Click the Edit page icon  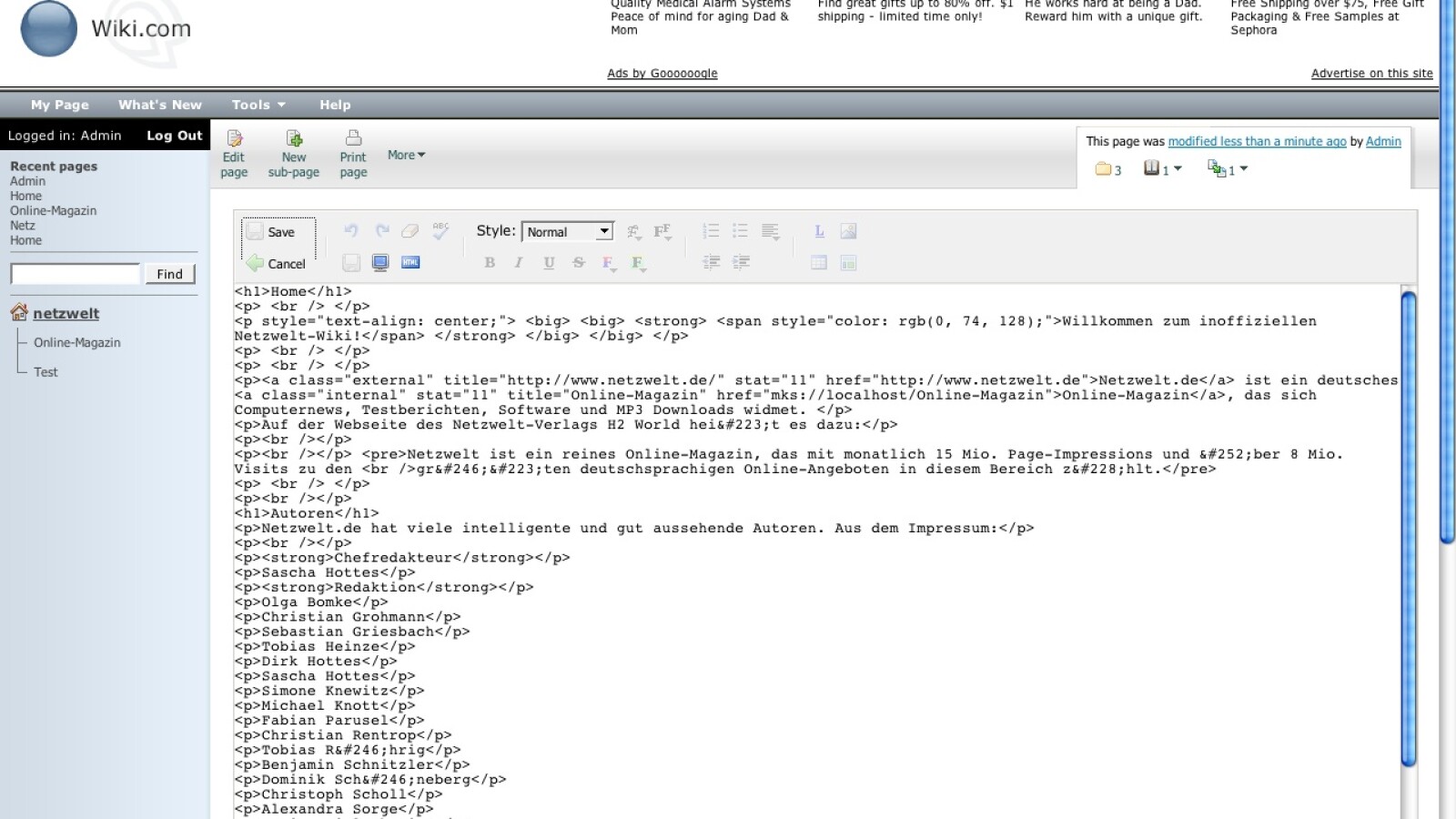tap(234, 139)
